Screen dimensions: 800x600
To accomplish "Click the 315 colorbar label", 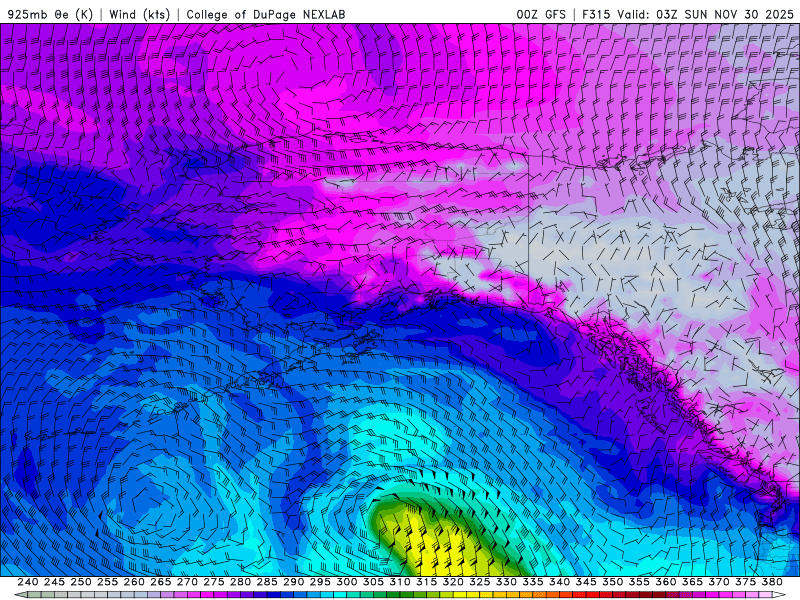I will 426,582.
